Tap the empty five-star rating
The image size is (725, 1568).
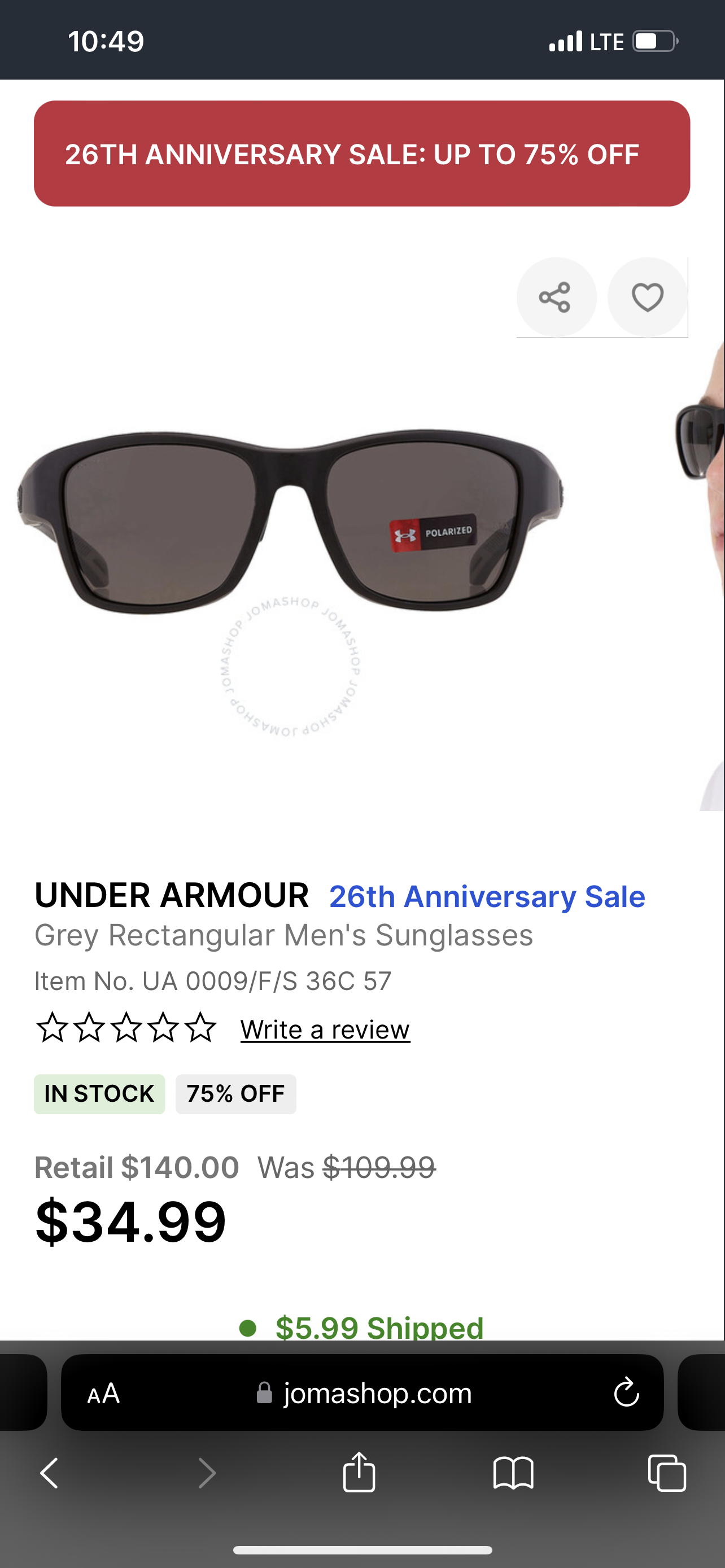tap(126, 1028)
